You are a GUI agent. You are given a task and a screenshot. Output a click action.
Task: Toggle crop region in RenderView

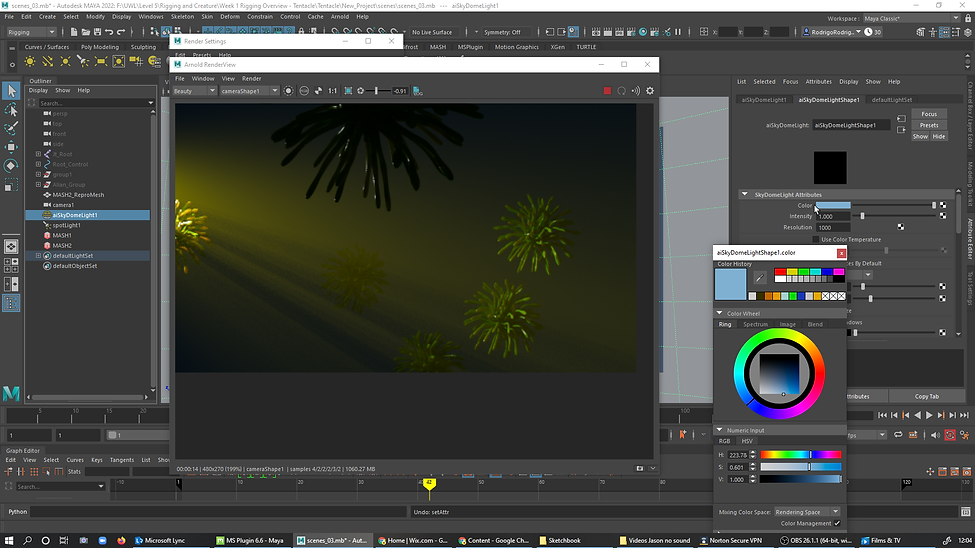coord(348,91)
